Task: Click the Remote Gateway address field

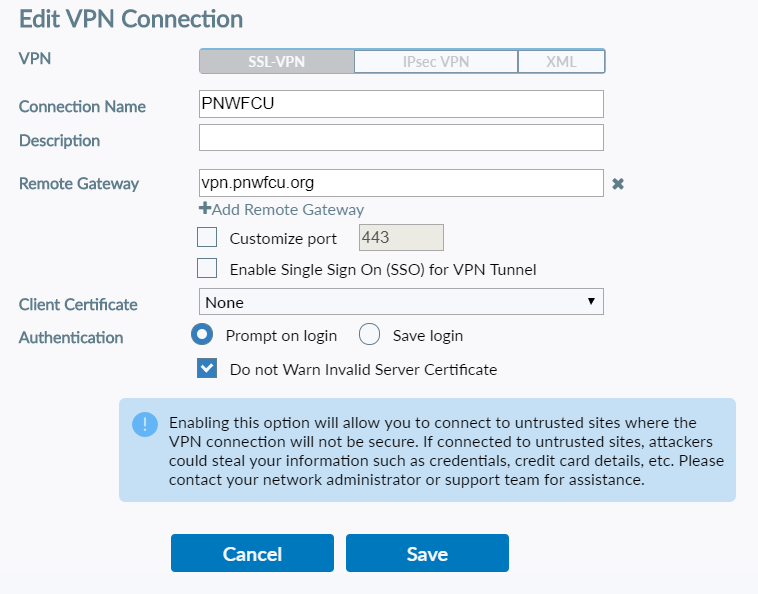Action: tap(401, 183)
